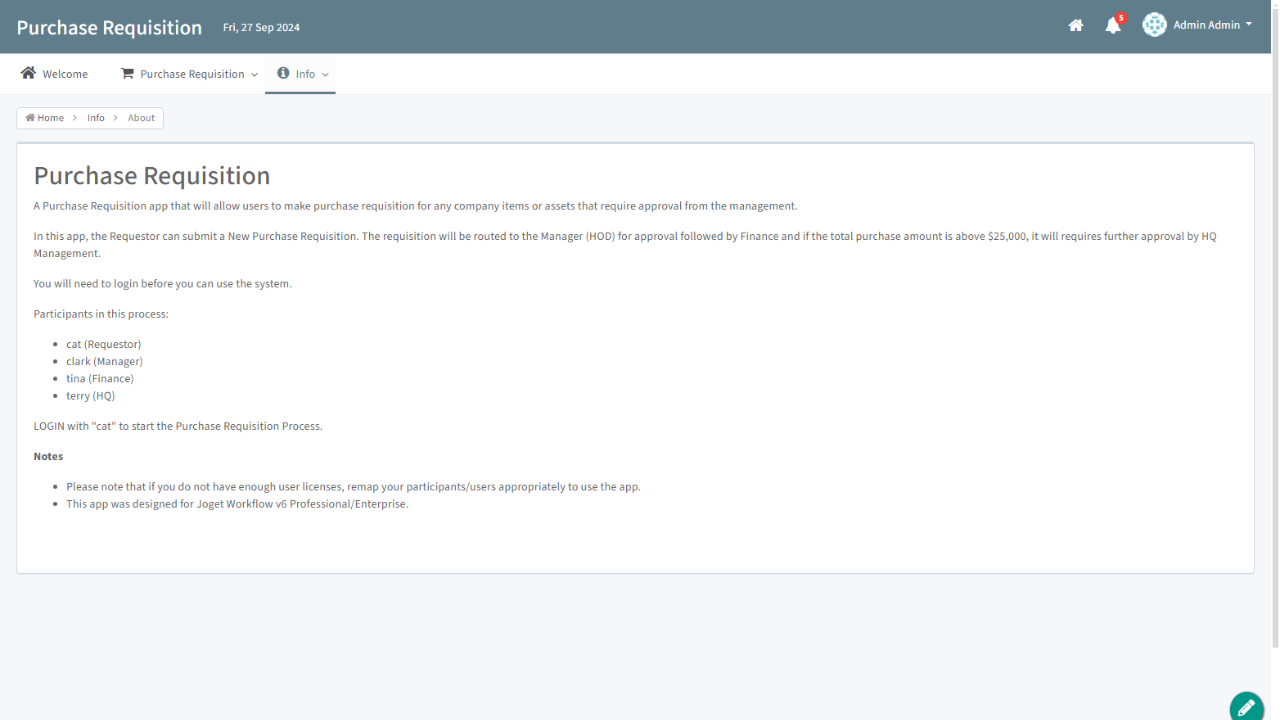The width and height of the screenshot is (1280, 720).
Task: Click the About breadcrumb item
Action: point(141,118)
